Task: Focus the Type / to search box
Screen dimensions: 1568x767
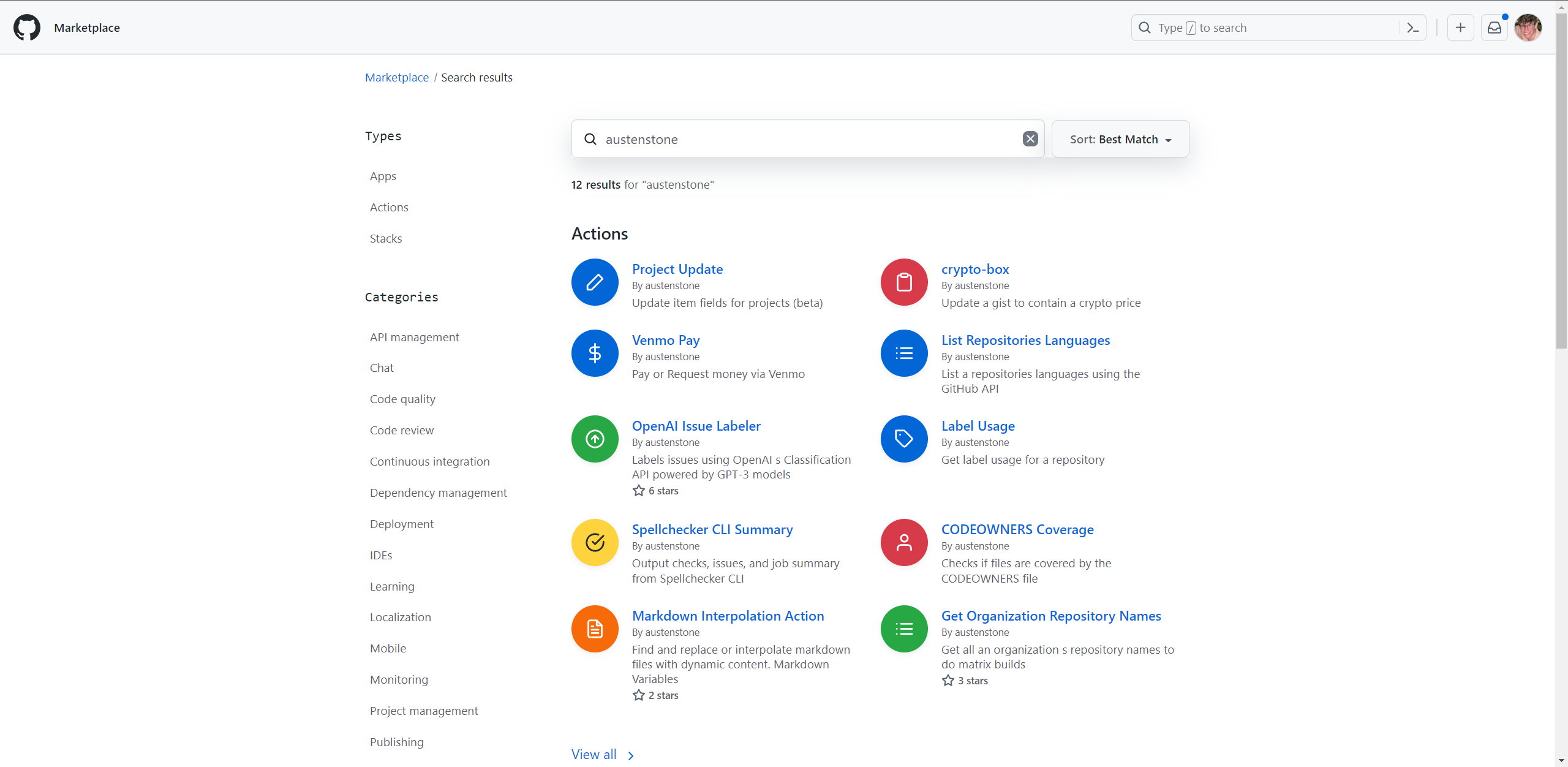Action: pos(1278,28)
